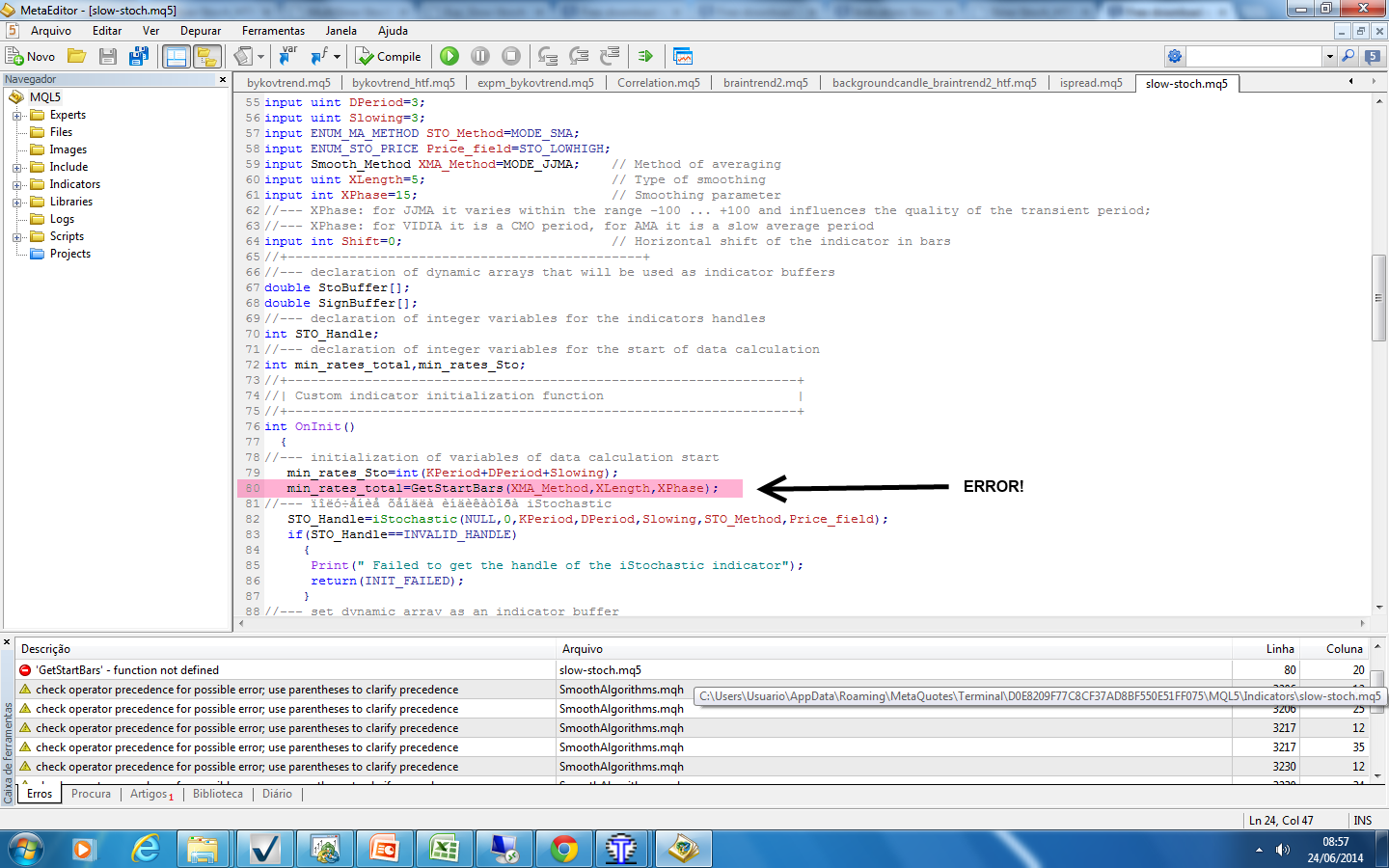Pause debugging execution
Screen dimensions: 1389x868
point(479,56)
